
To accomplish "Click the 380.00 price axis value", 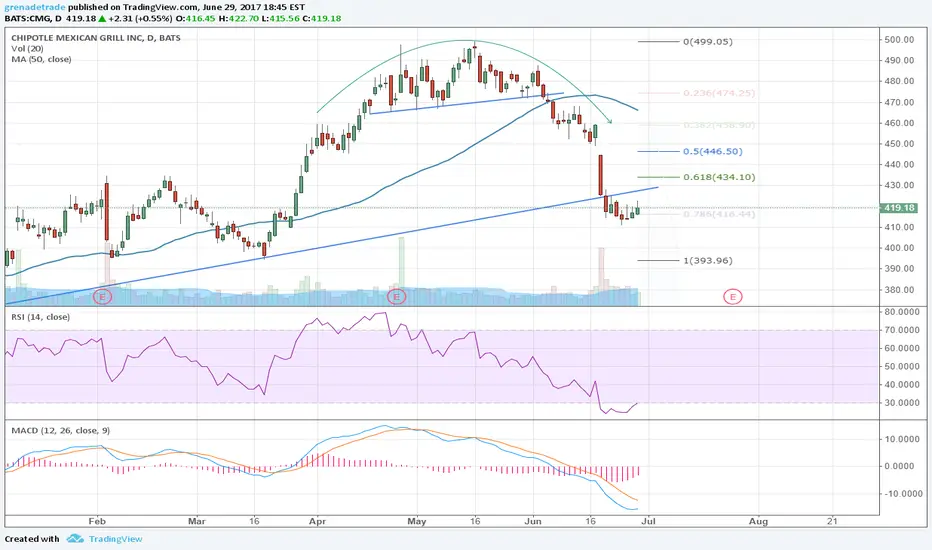I will (899, 290).
